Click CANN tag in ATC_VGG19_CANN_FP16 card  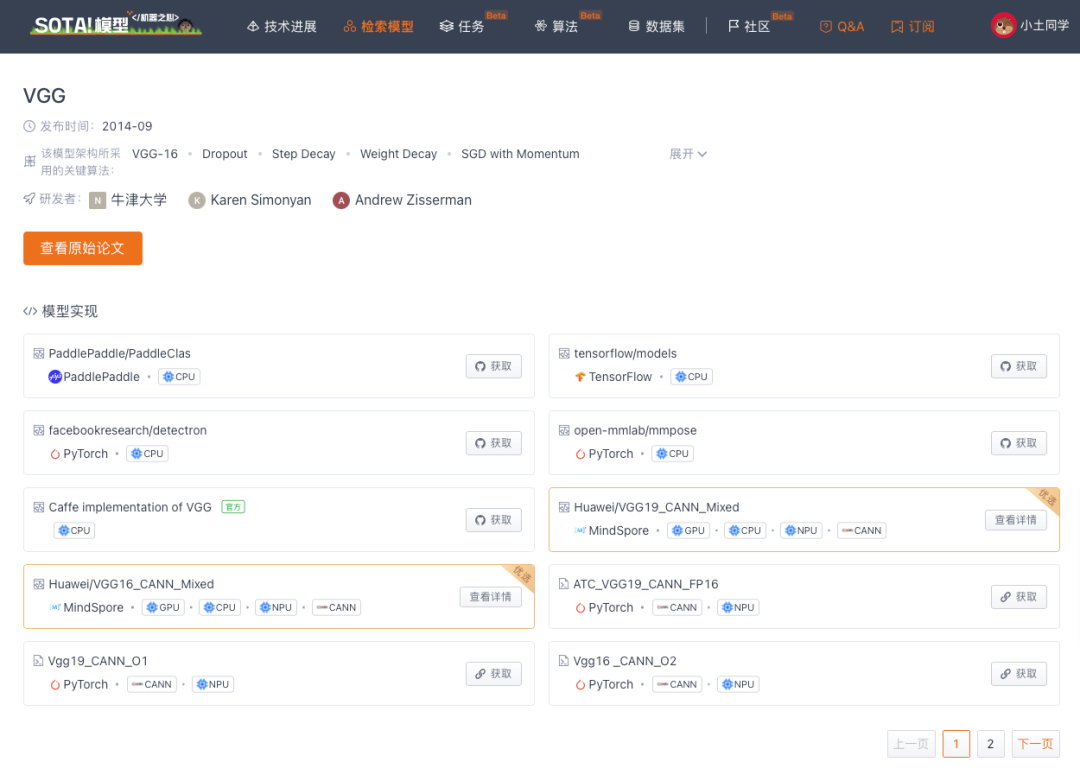(676, 607)
